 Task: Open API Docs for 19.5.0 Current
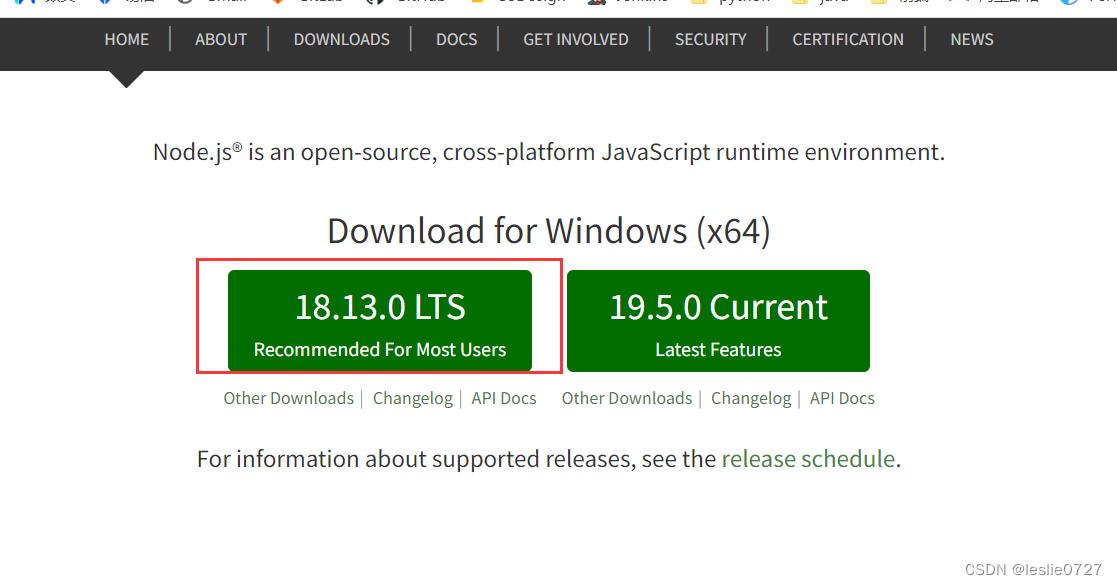[842, 398]
